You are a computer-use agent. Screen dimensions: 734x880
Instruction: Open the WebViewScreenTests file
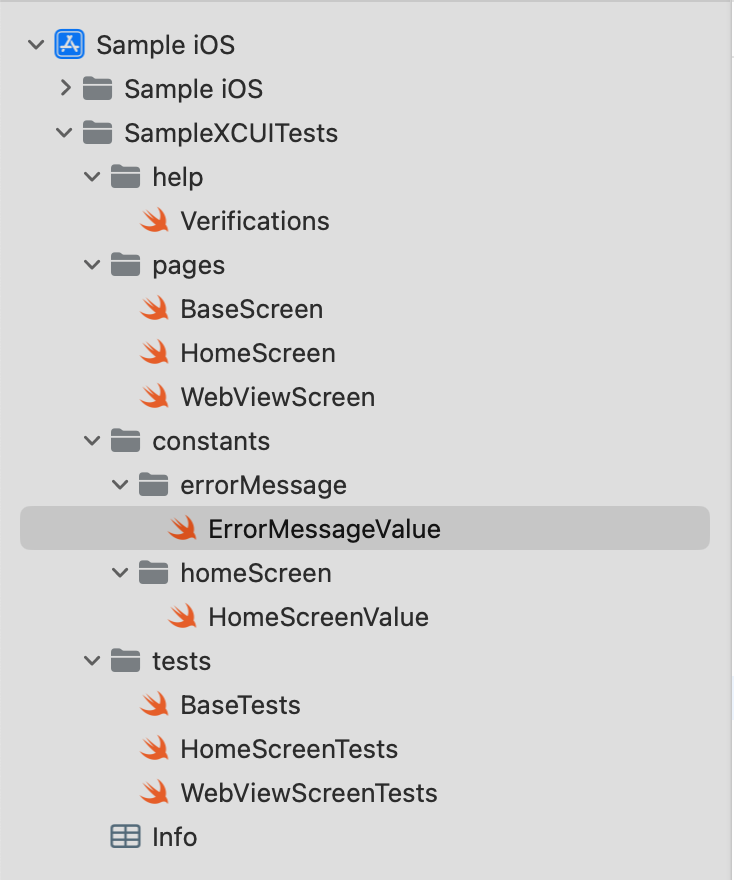[x=308, y=793]
